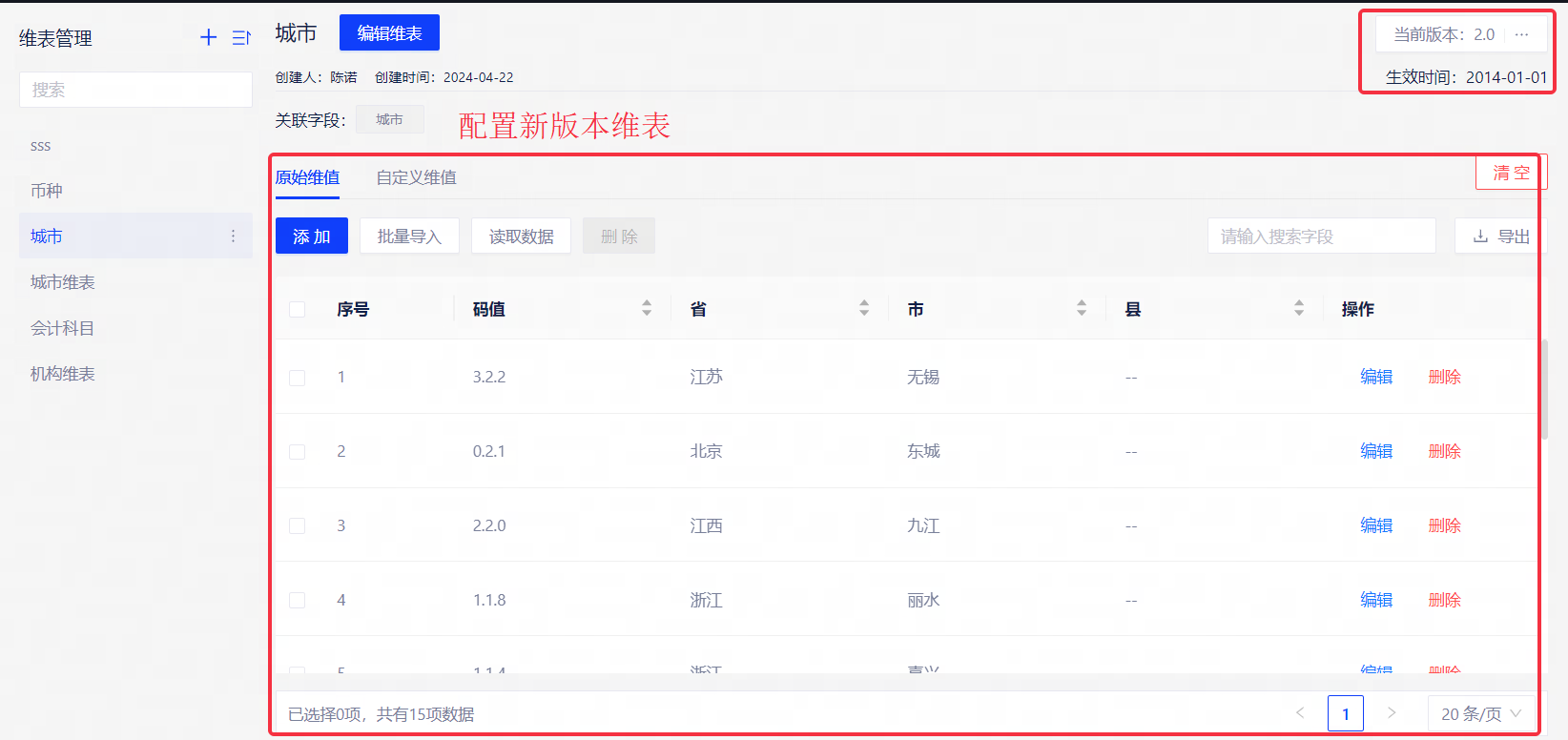The image size is (1568, 740).
Task: Select 会计科目 in the sidebar list
Action: 63,328
